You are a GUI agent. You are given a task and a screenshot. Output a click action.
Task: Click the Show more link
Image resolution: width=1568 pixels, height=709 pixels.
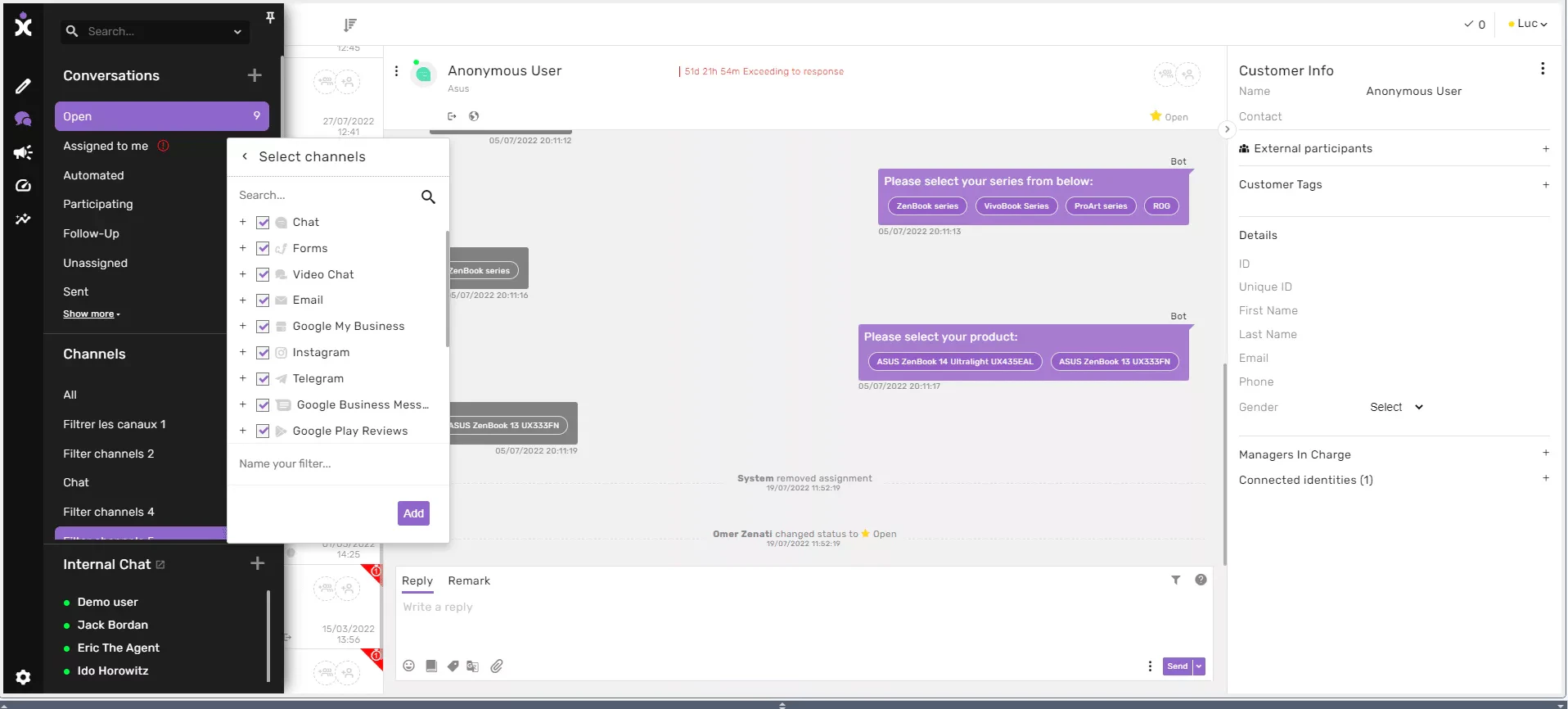[x=92, y=314]
